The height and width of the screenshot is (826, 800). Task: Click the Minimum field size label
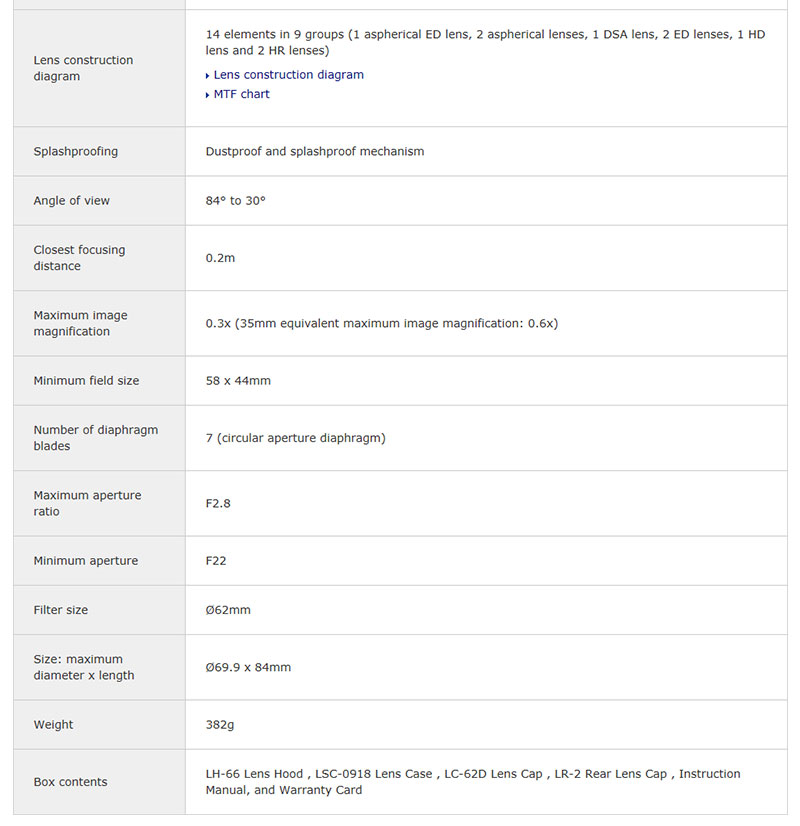[87, 381]
